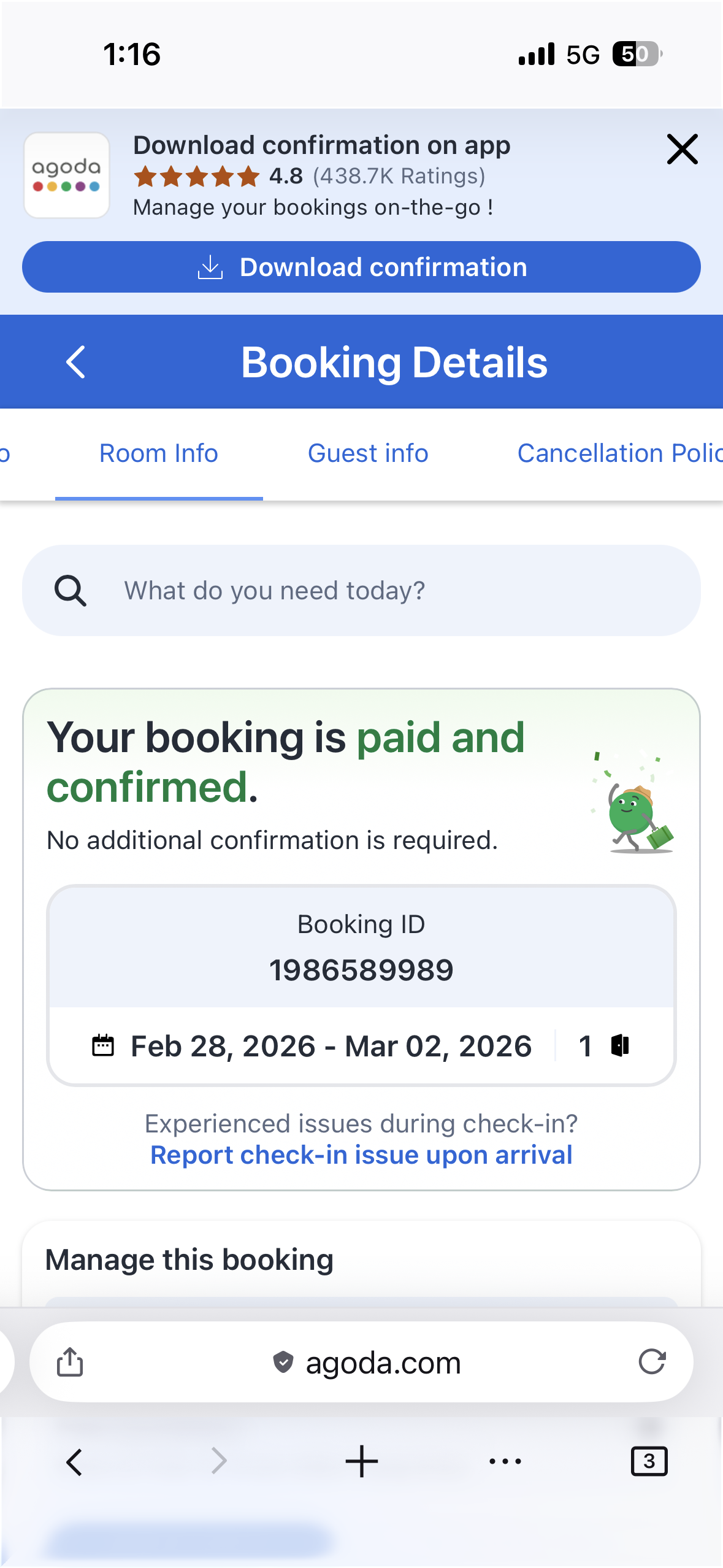The height and width of the screenshot is (1568, 723).
Task: Dismiss the app download banner
Action: 682,150
